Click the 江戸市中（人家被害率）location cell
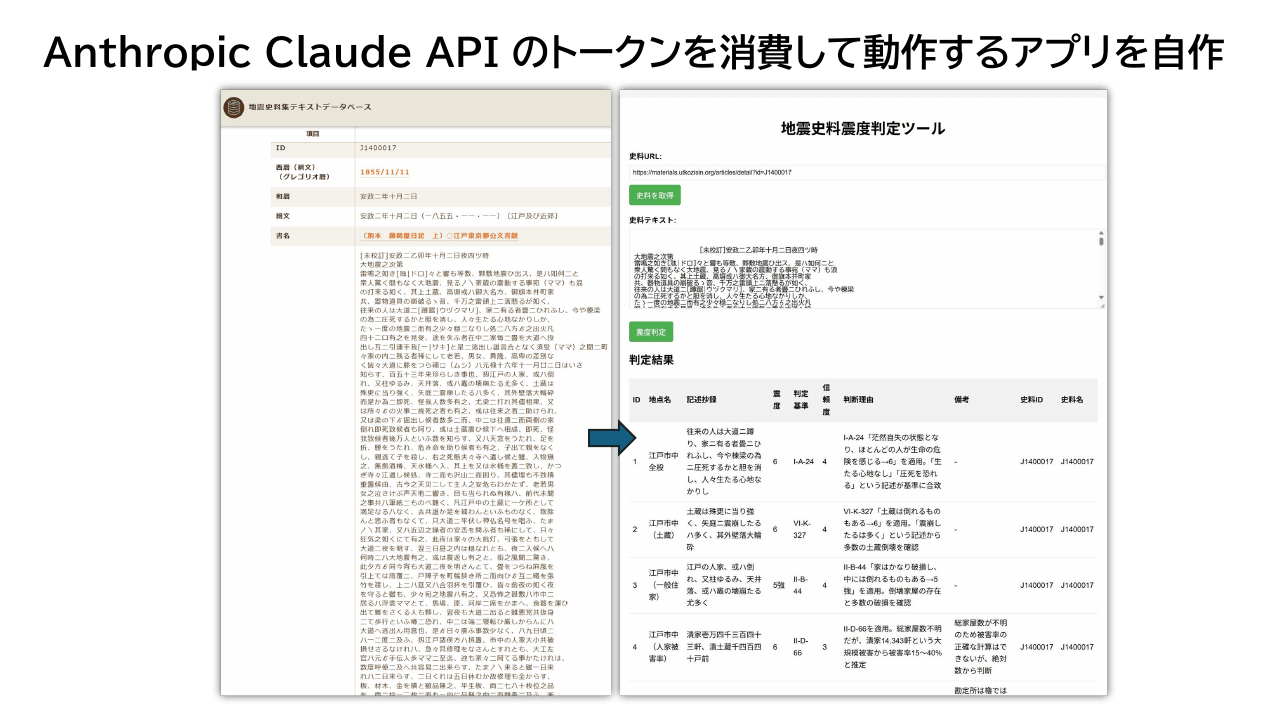This screenshot has height=720, width=1280. [663, 647]
